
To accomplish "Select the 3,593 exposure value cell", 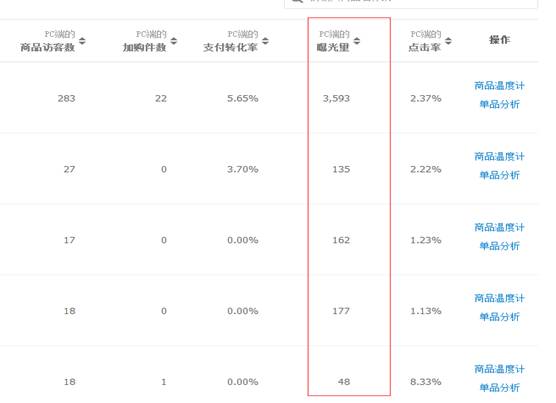I will tap(336, 98).
